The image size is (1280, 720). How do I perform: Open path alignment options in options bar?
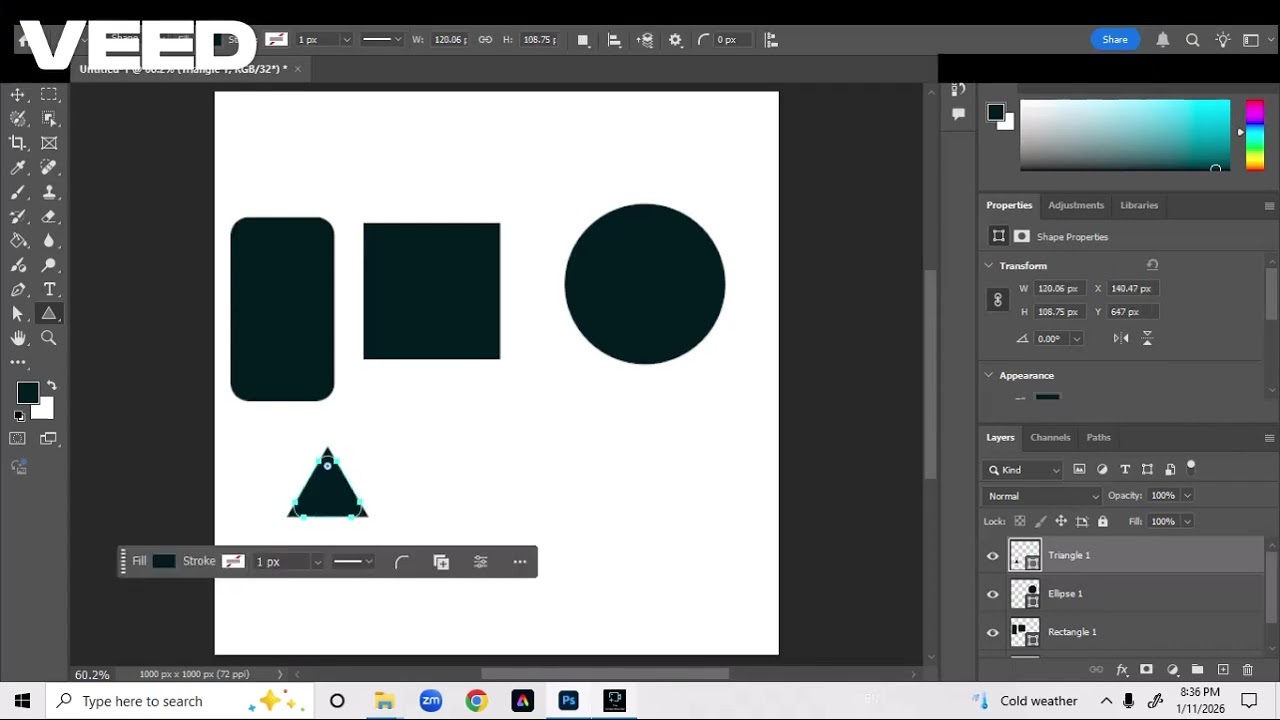click(x=614, y=40)
